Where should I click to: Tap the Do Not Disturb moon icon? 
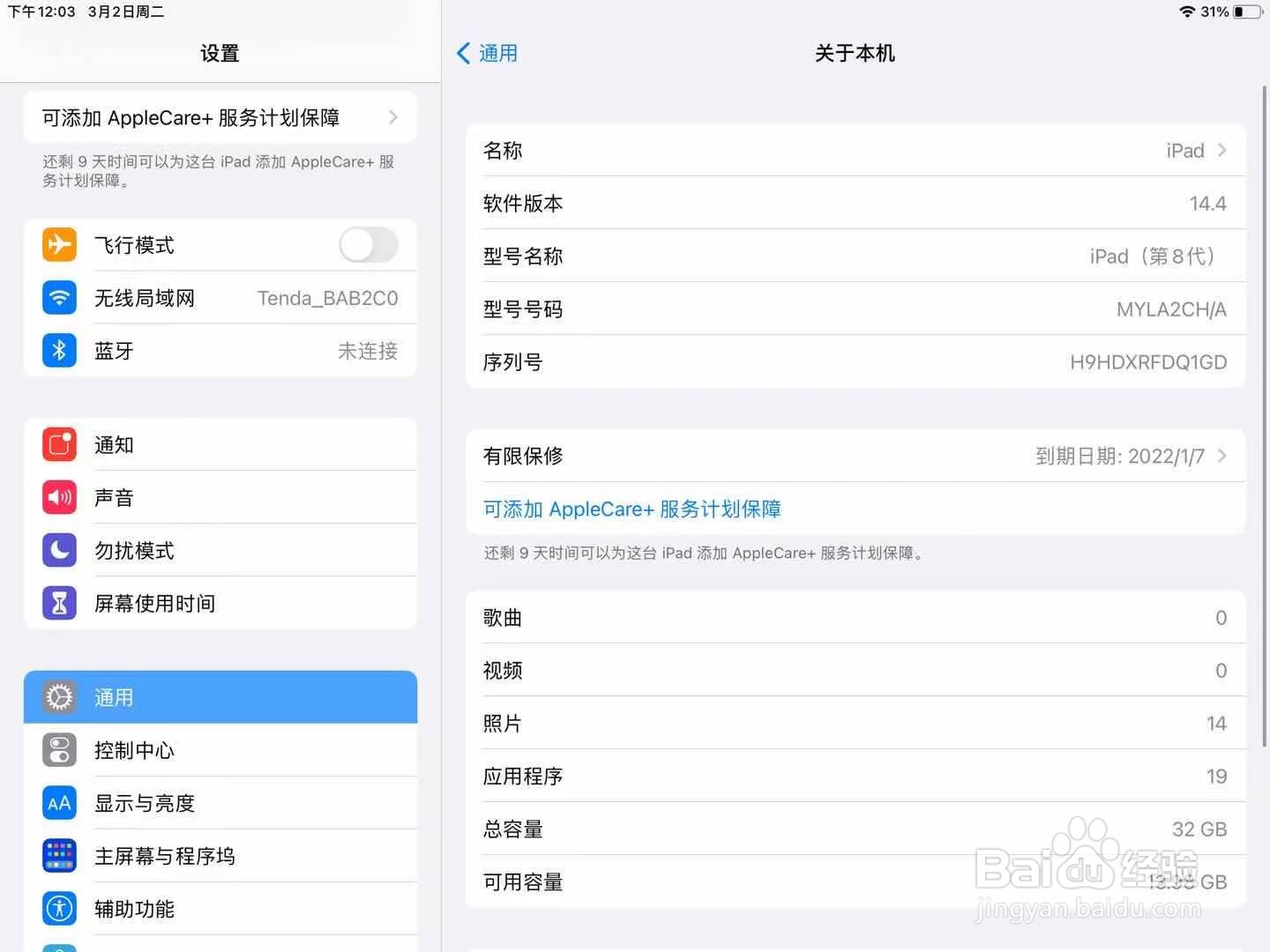click(x=59, y=550)
